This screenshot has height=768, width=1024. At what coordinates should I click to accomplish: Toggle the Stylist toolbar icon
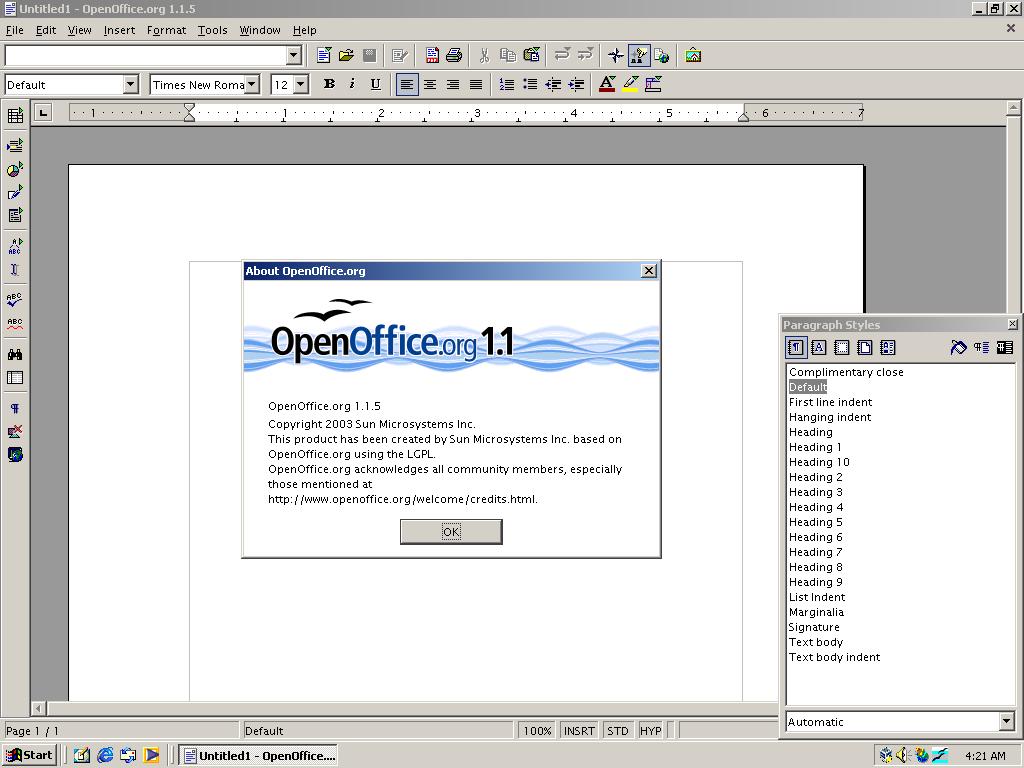click(x=639, y=56)
